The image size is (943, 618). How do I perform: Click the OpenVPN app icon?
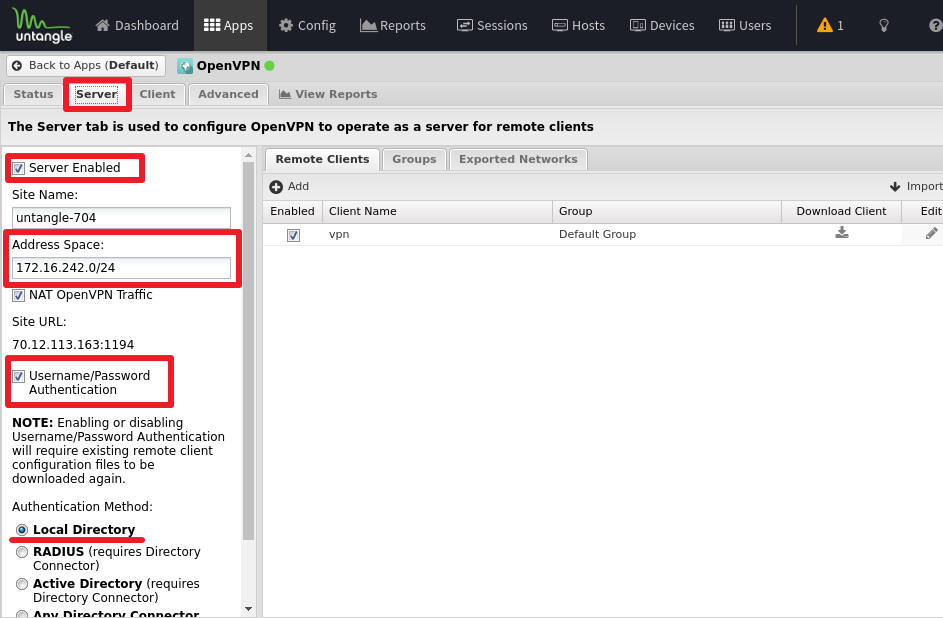[185, 66]
